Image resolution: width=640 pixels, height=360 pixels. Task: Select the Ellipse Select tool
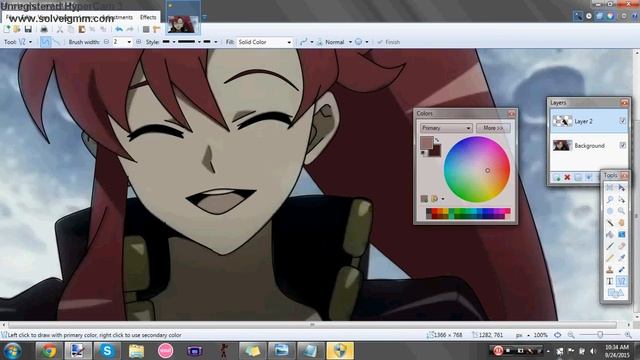click(610, 211)
